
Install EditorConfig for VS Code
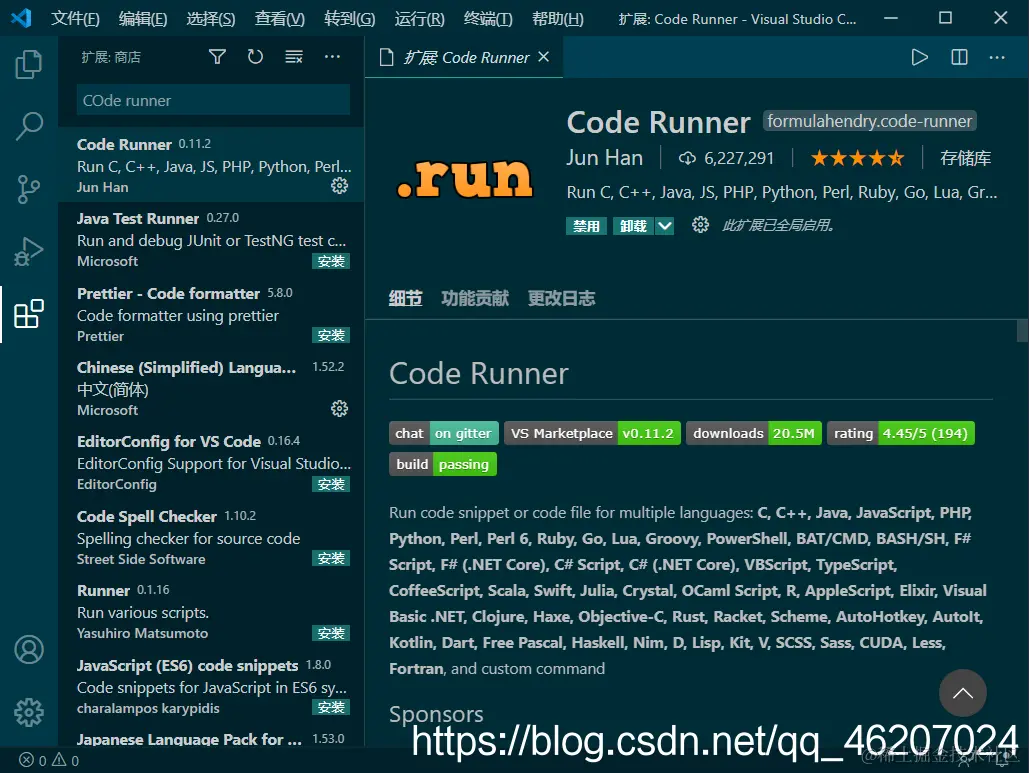tap(331, 484)
